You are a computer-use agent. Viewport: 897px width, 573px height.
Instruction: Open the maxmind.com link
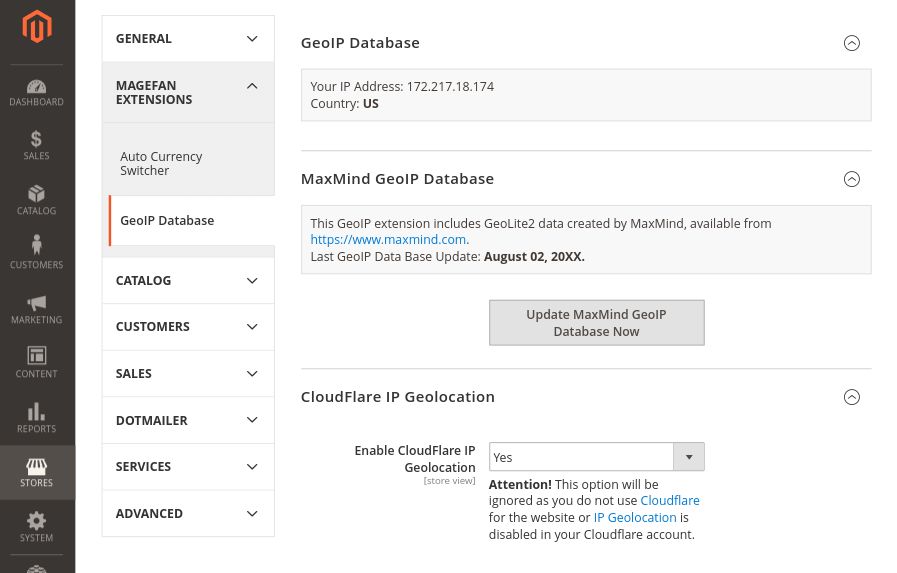pyautogui.click(x=388, y=240)
